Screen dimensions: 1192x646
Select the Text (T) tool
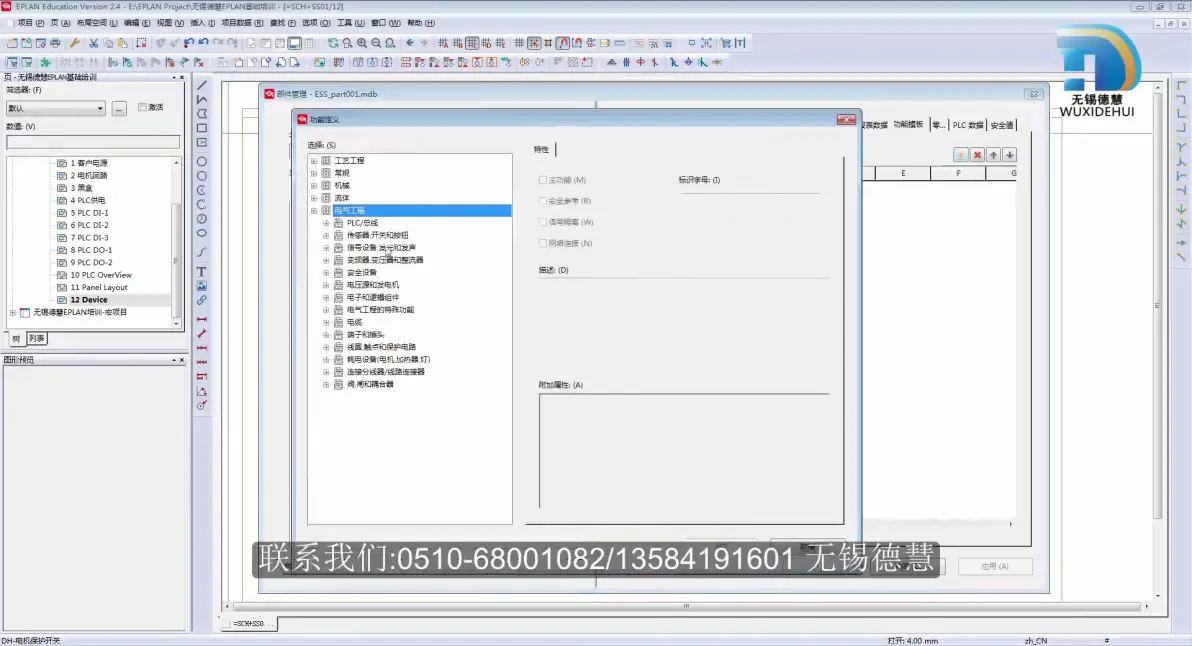point(201,271)
